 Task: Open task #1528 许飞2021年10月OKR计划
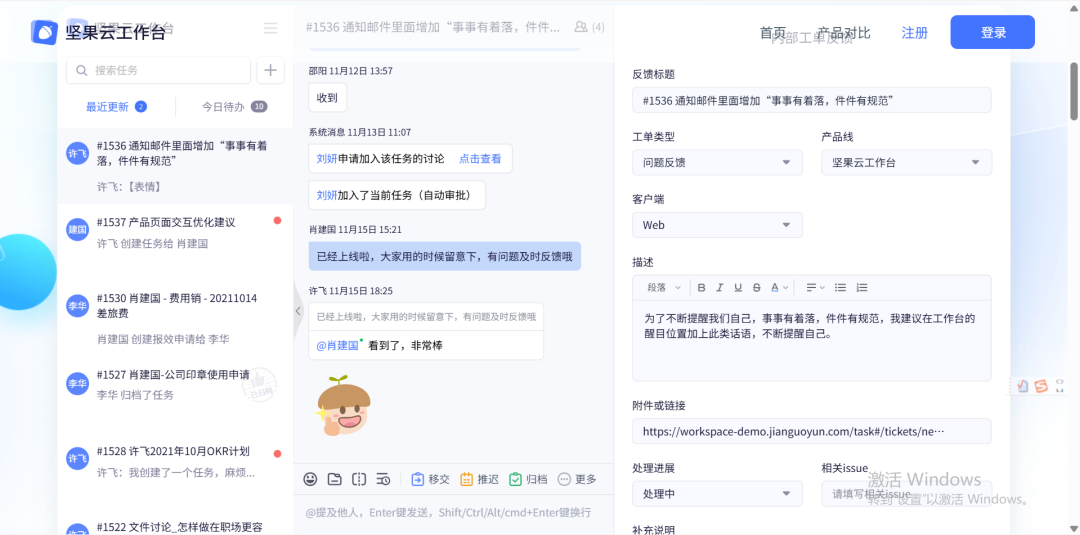pyautogui.click(x=175, y=461)
